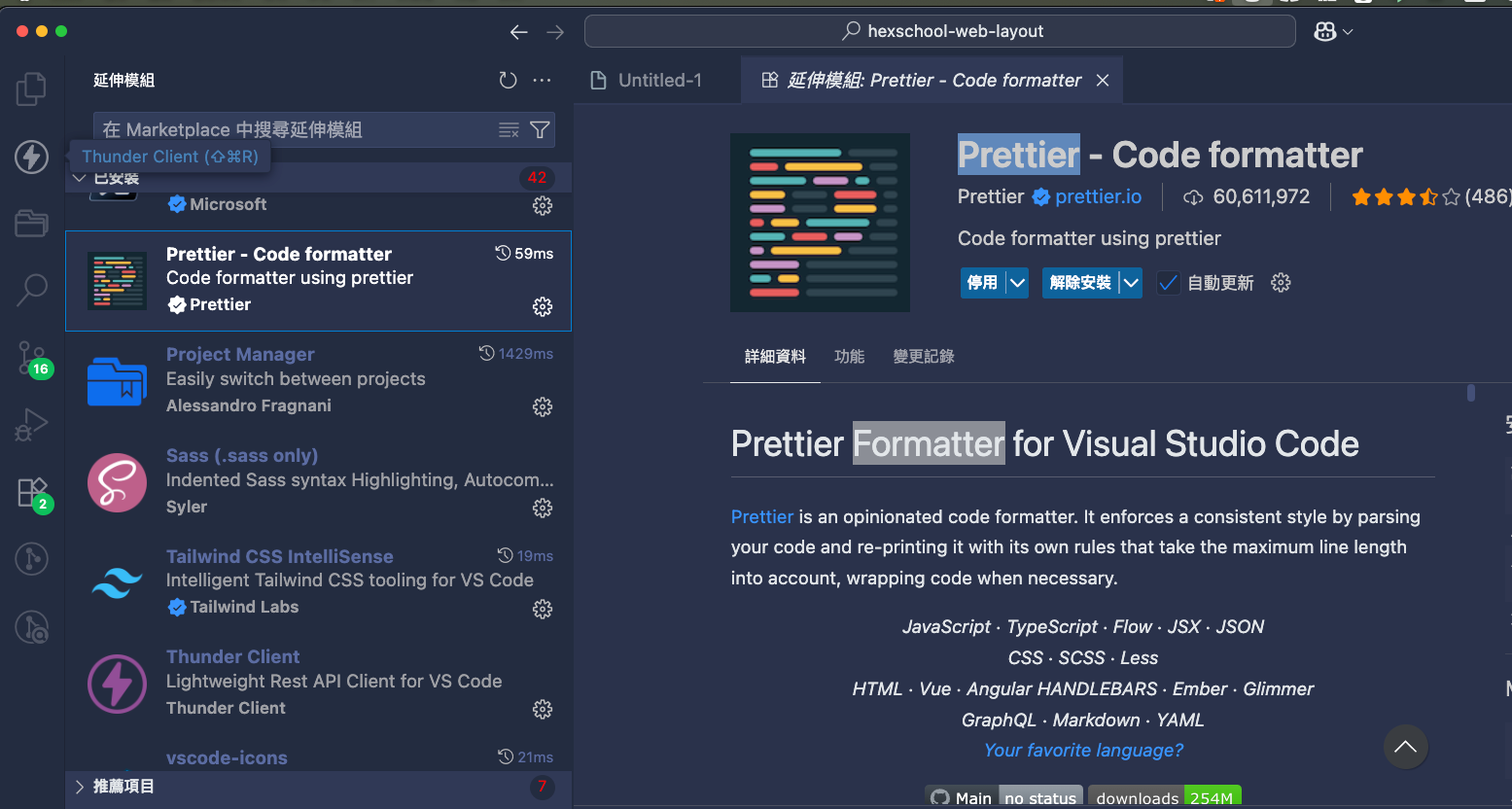Select vscode-icons extension entry
This screenshot has height=809, width=1512.
(318, 755)
